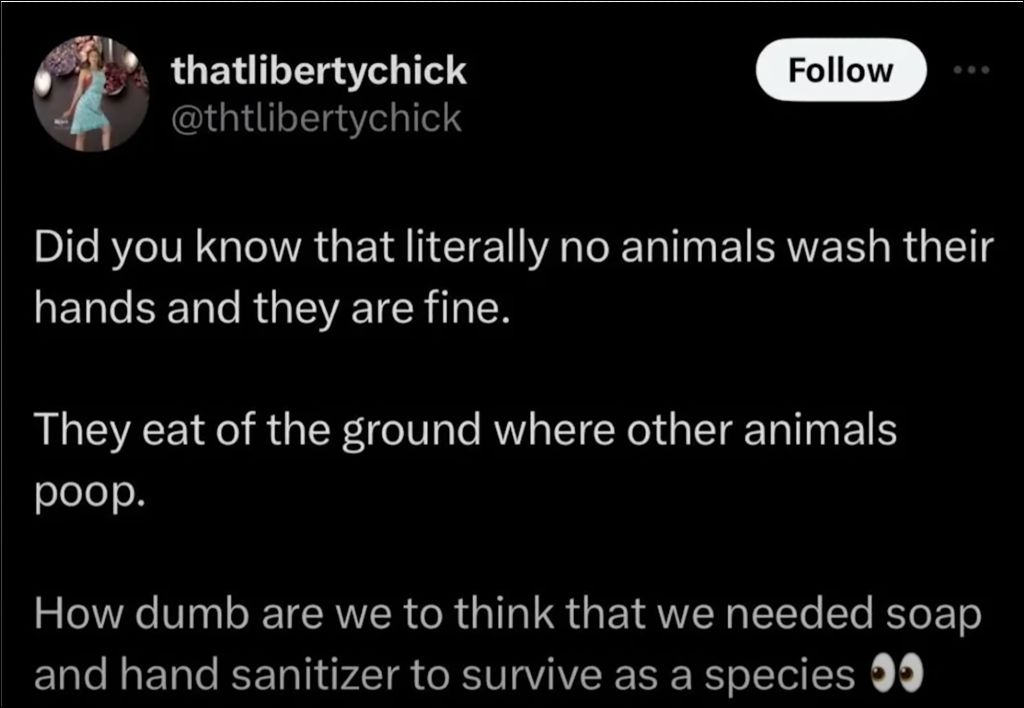Open thatlibertychick's profile picture

91,93
